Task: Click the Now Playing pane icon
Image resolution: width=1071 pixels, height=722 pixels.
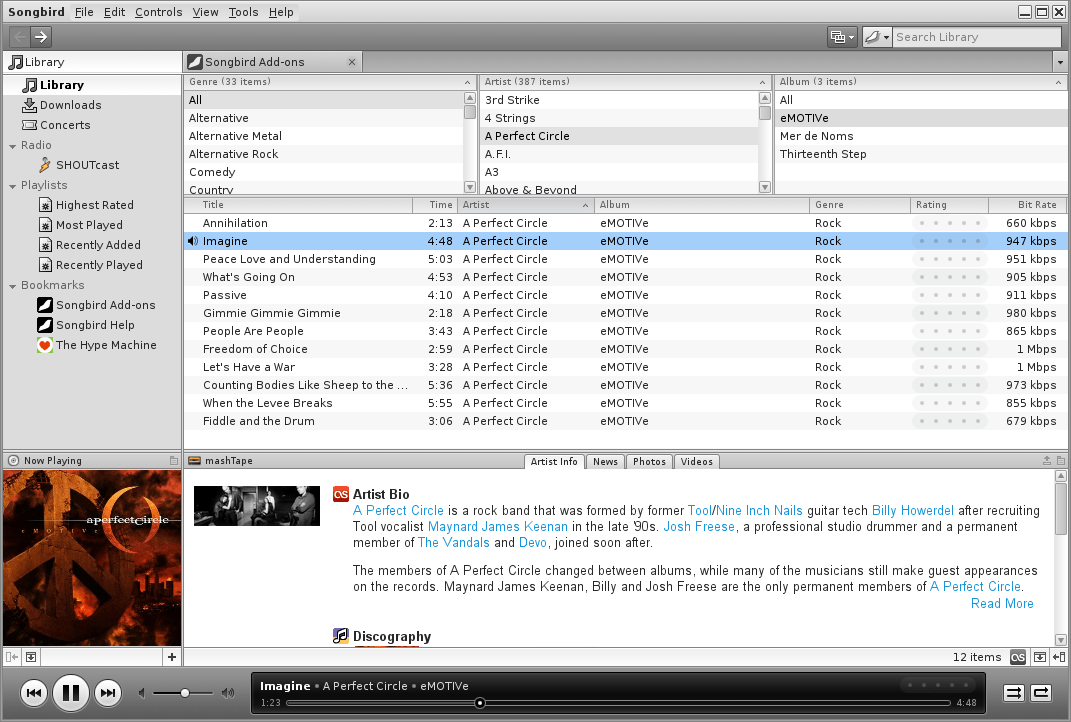Action: tap(13, 460)
